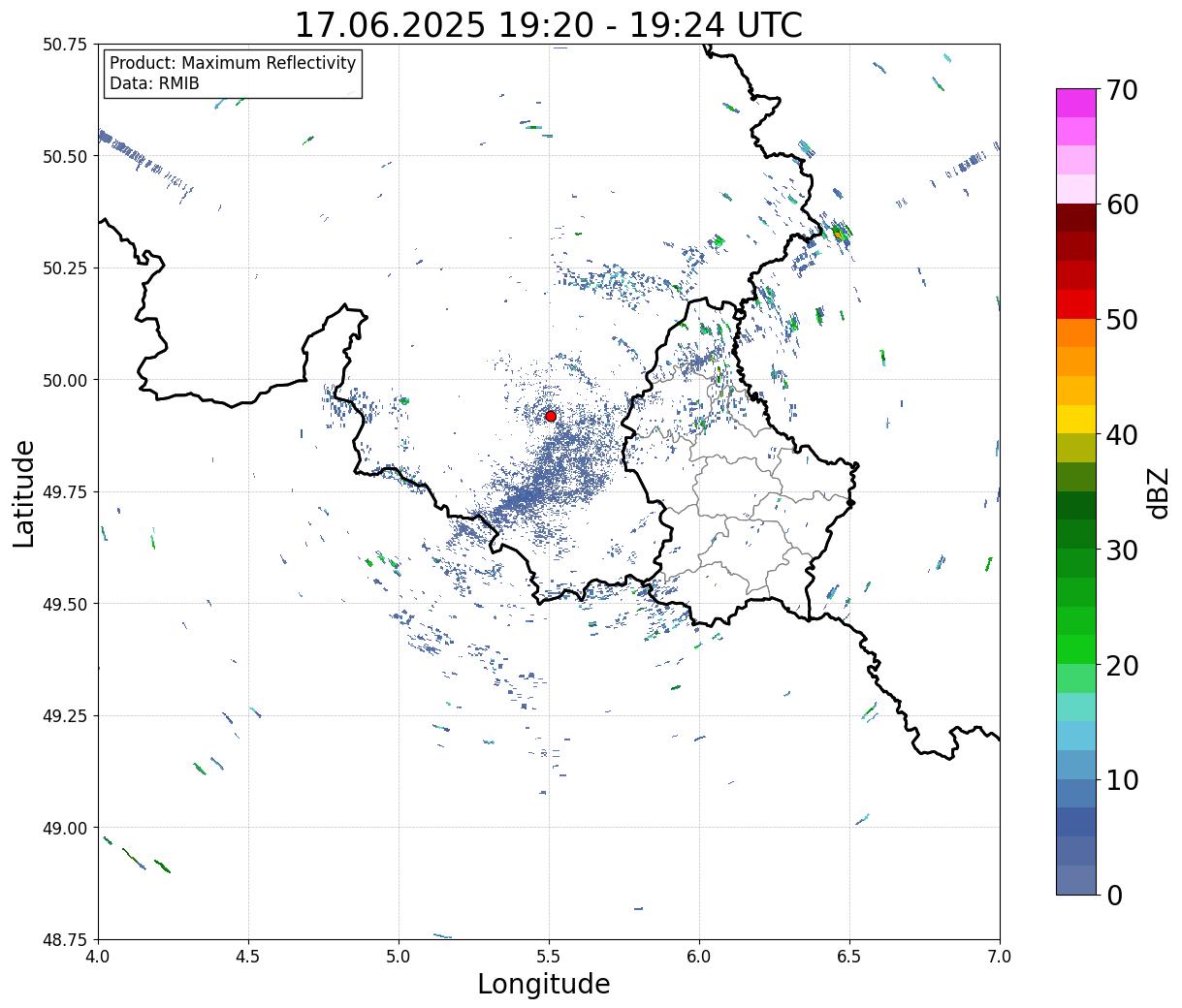Click the blue 10 dBZ color band
Image resolution: width=1182 pixels, height=1008 pixels.
(1076, 793)
